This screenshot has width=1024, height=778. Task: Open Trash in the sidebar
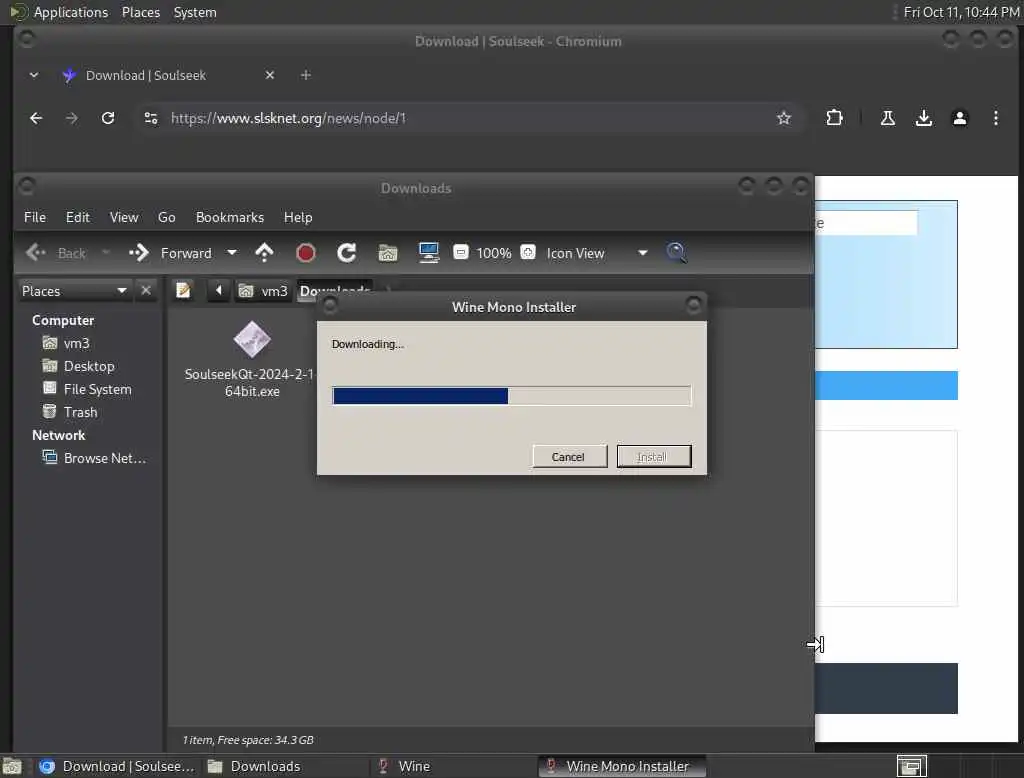click(80, 412)
